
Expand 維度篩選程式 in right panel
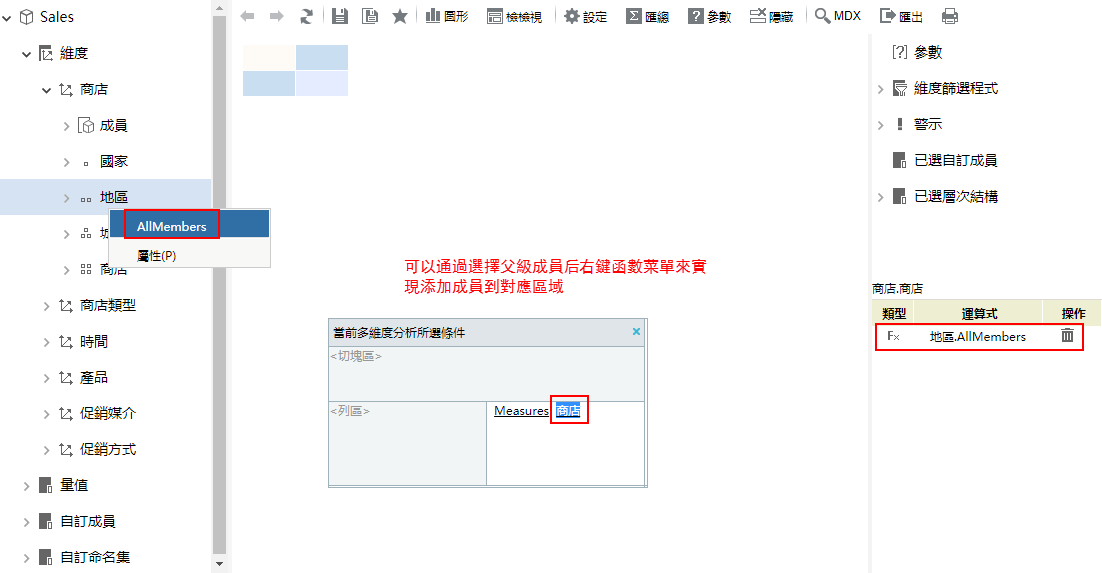[x=881, y=89]
